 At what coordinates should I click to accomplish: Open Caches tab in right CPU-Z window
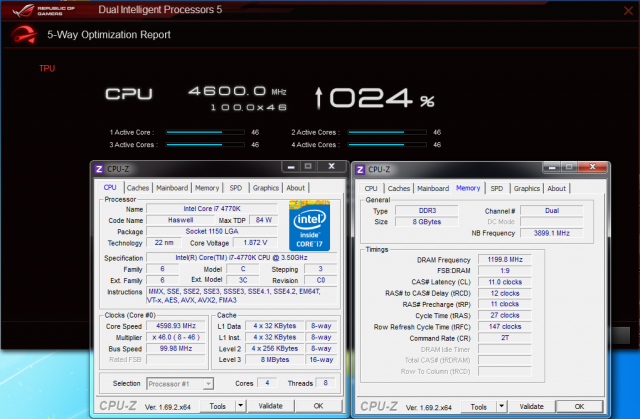(x=399, y=188)
